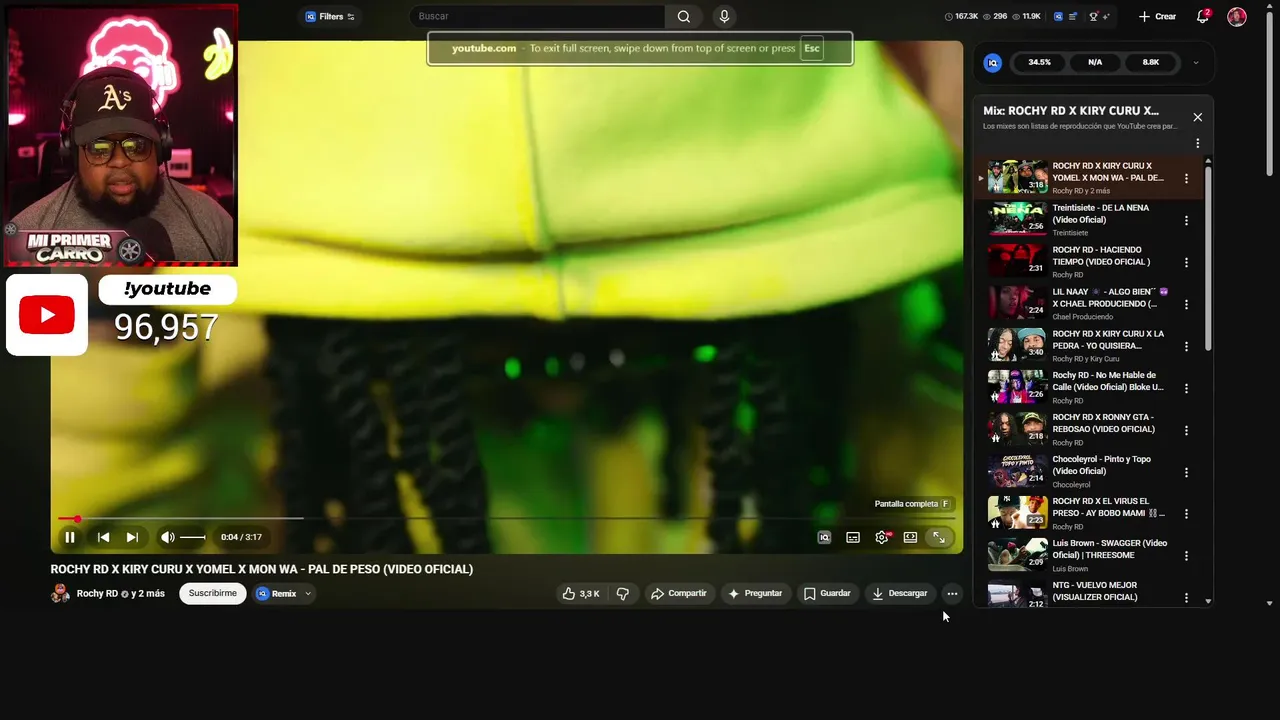Image resolution: width=1280 pixels, height=720 pixels.
Task: Adjust the player volume slider
Action: click(x=192, y=537)
